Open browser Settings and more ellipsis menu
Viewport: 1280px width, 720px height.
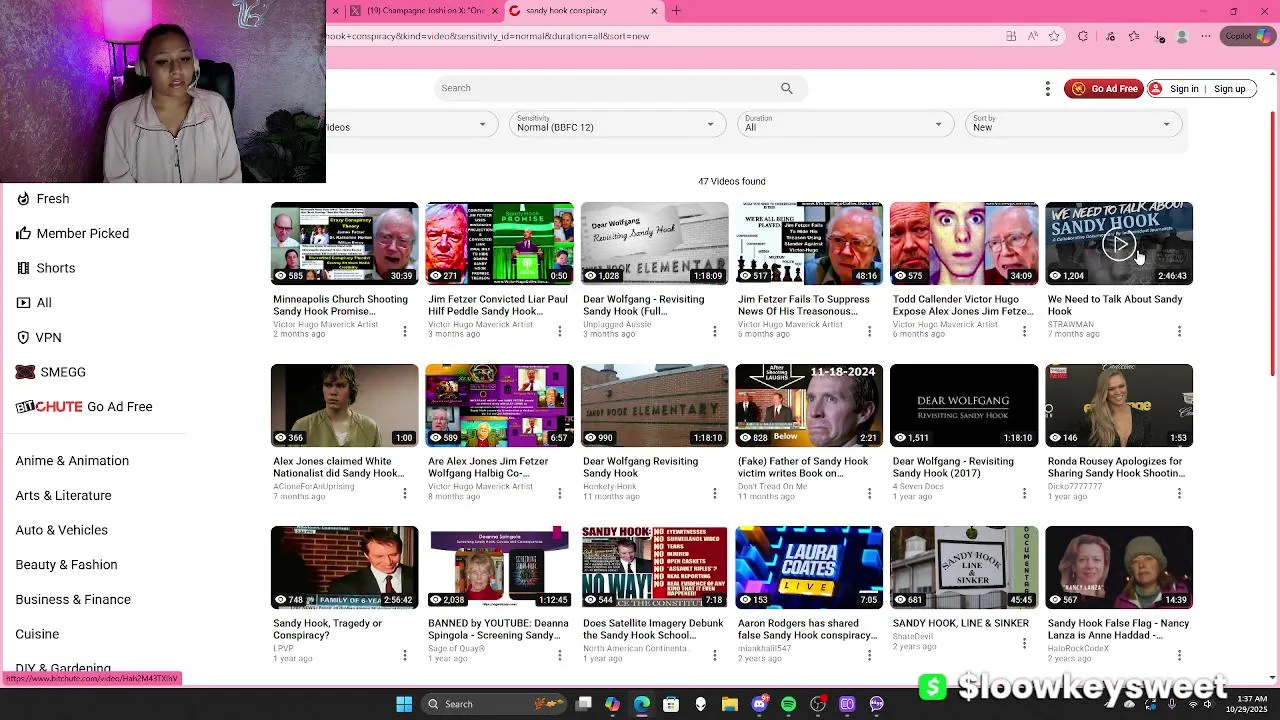click(1205, 36)
